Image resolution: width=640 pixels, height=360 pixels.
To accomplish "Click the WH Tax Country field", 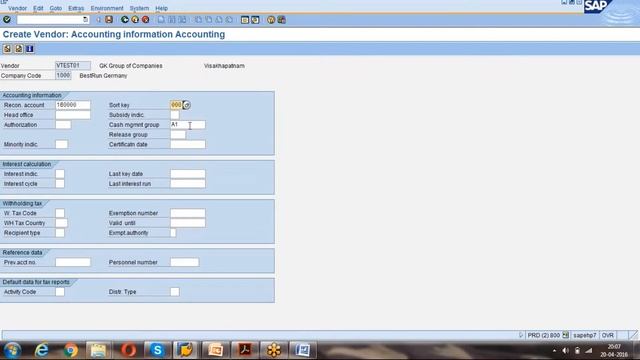I will pyautogui.click(x=62, y=223).
